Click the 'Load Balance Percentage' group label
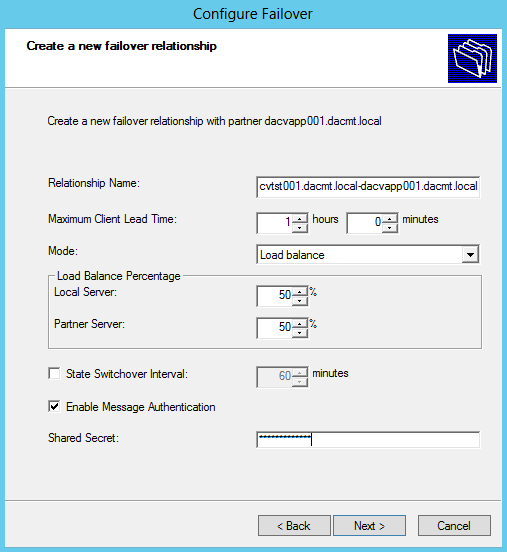The width and height of the screenshot is (507, 552). point(119,276)
